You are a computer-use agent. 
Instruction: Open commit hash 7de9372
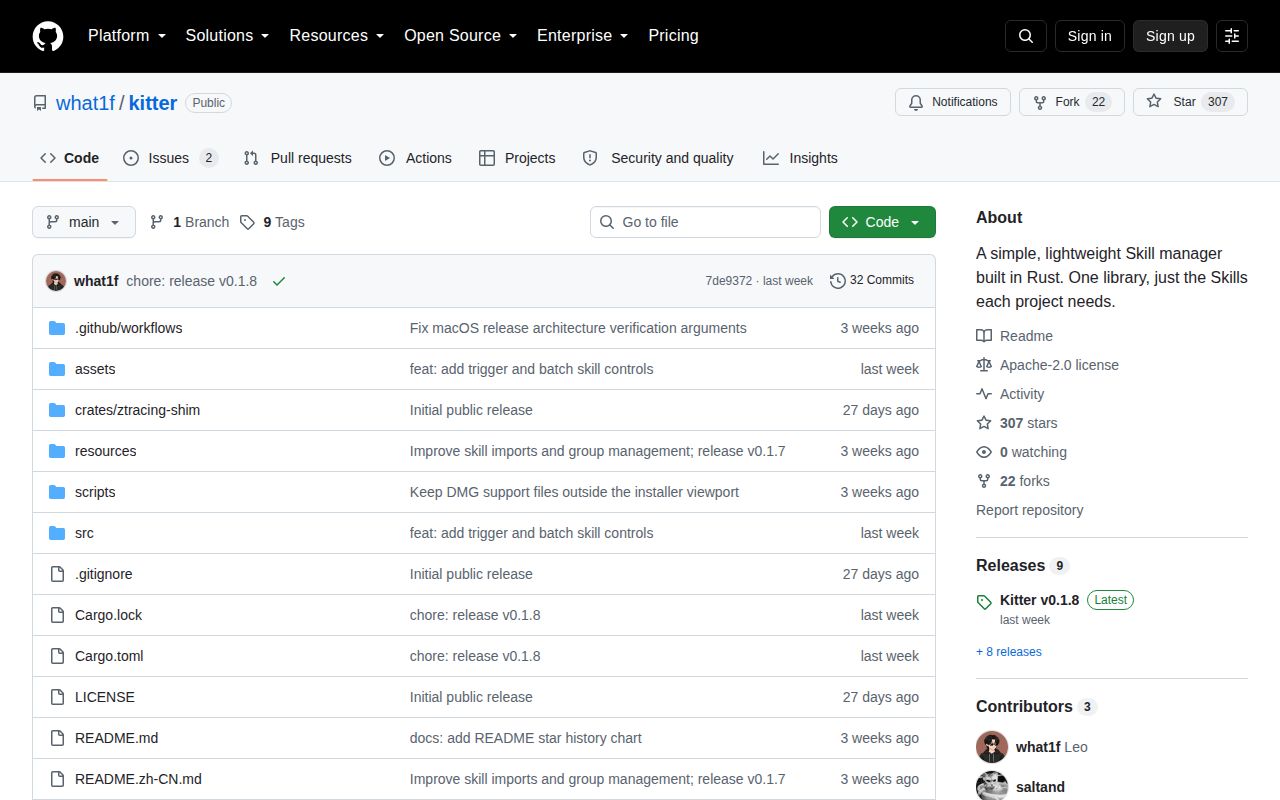point(728,281)
